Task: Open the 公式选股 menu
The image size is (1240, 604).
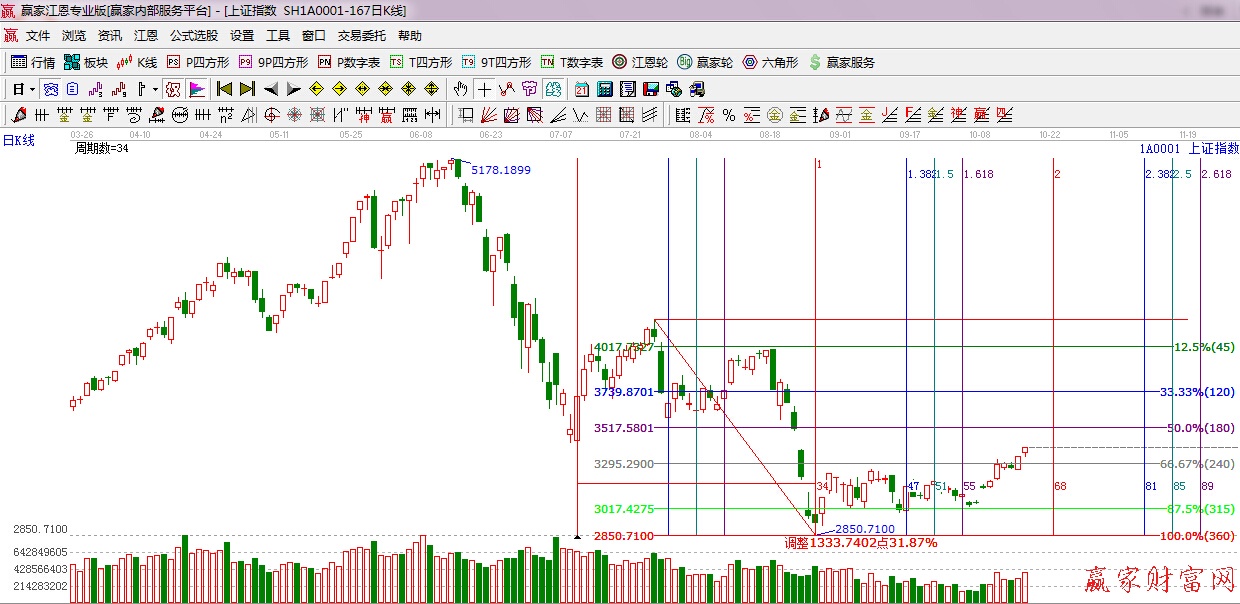Action: (x=194, y=35)
